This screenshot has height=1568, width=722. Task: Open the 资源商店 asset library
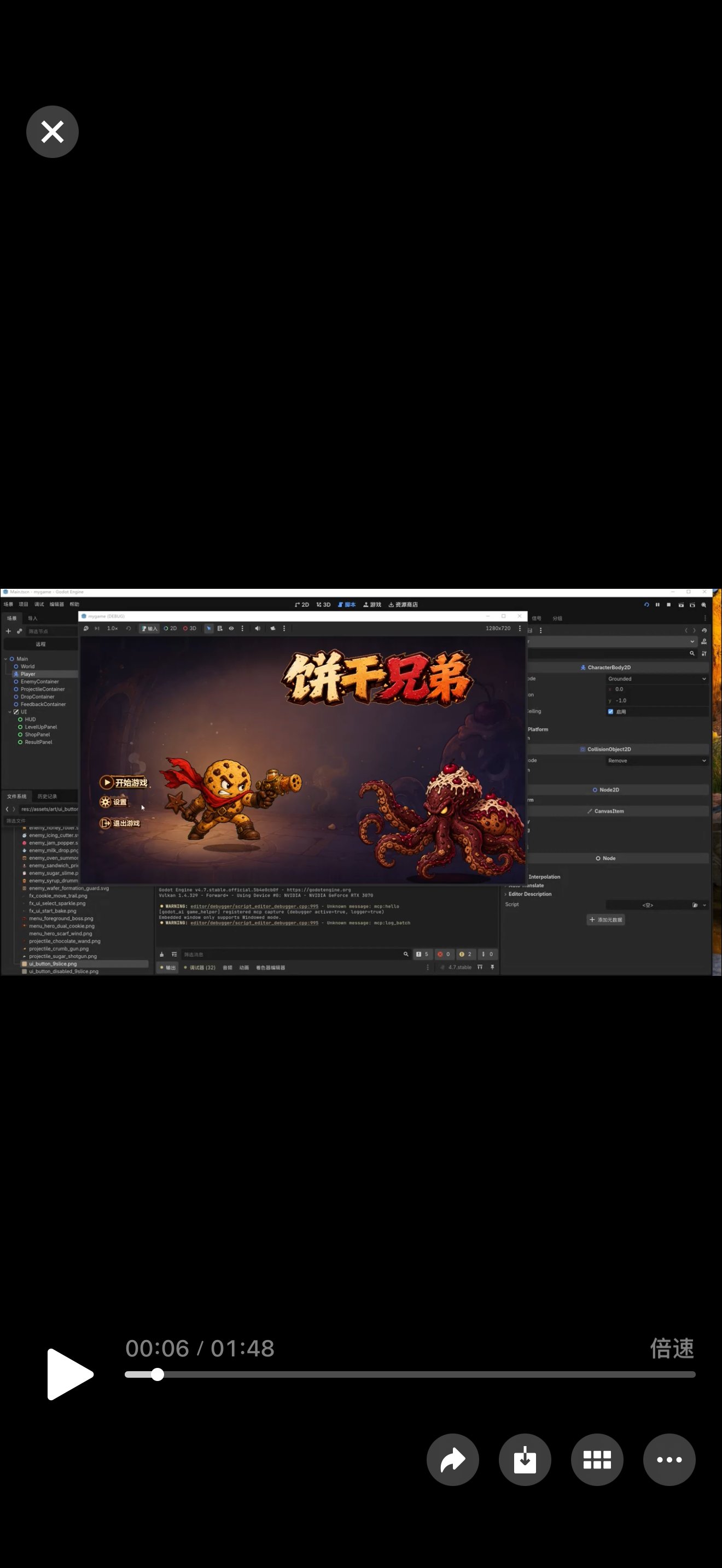[403, 605]
